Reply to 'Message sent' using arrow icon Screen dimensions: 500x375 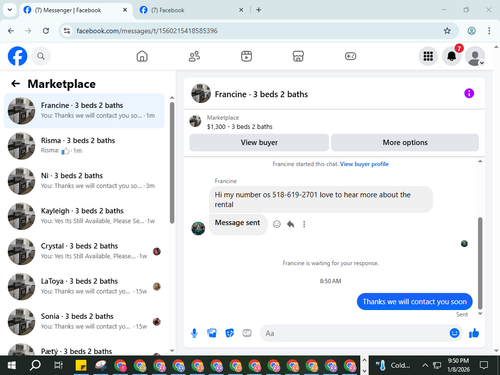coord(290,224)
